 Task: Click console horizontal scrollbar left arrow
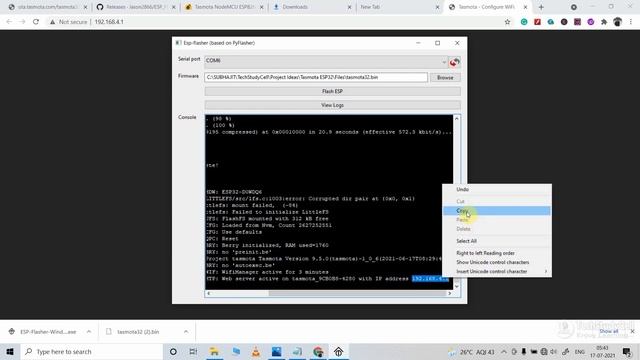[209, 293]
